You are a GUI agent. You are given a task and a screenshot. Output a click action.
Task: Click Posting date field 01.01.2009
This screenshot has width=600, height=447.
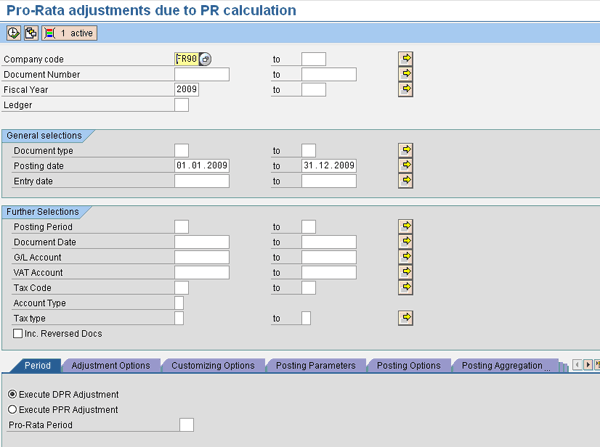coord(202,166)
